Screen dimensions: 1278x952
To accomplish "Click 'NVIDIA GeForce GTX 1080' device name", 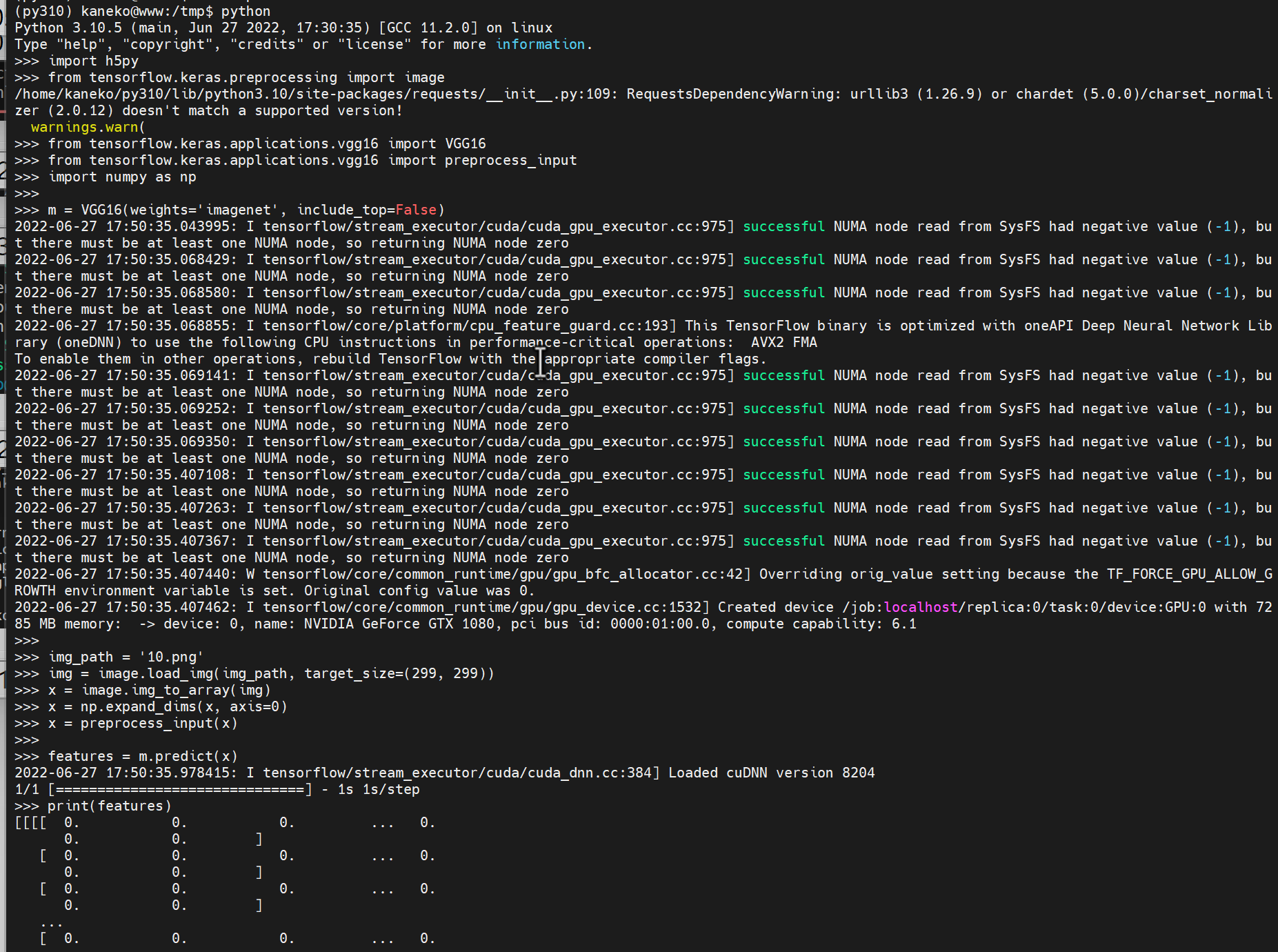I will 399,624.
